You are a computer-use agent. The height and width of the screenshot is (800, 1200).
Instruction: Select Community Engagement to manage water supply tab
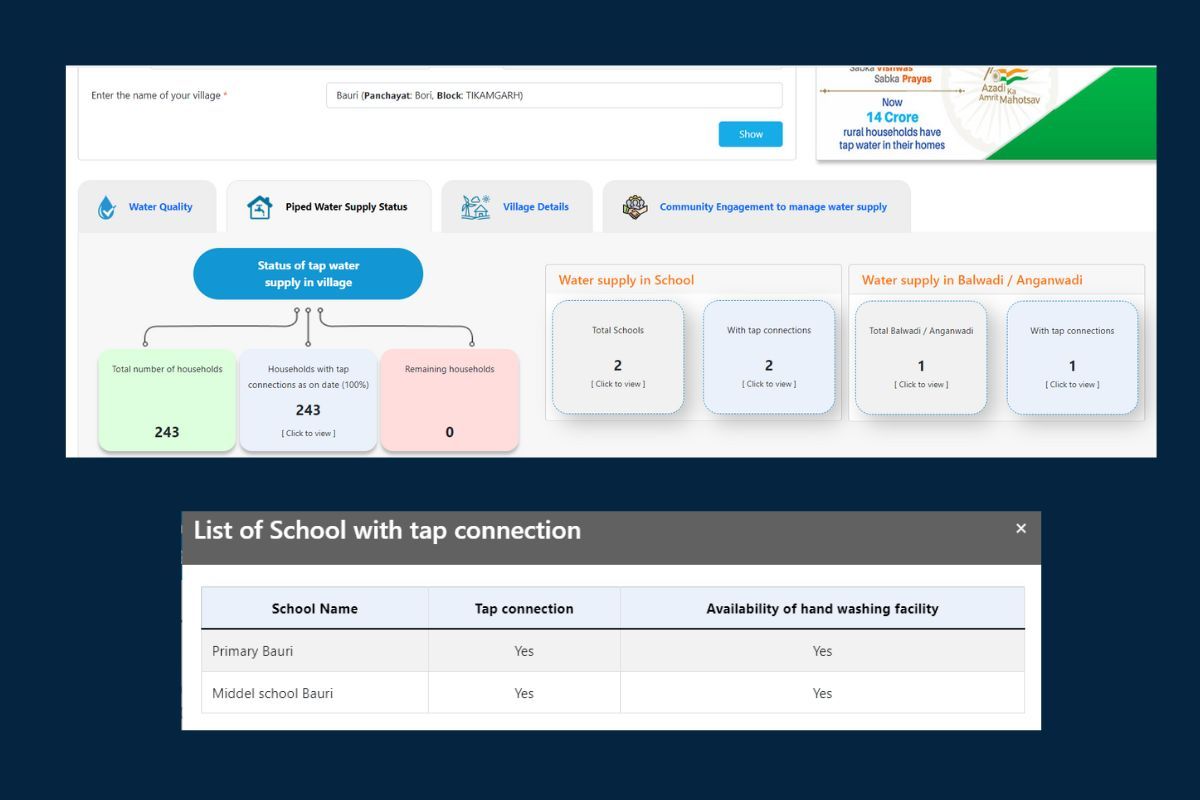[772, 207]
